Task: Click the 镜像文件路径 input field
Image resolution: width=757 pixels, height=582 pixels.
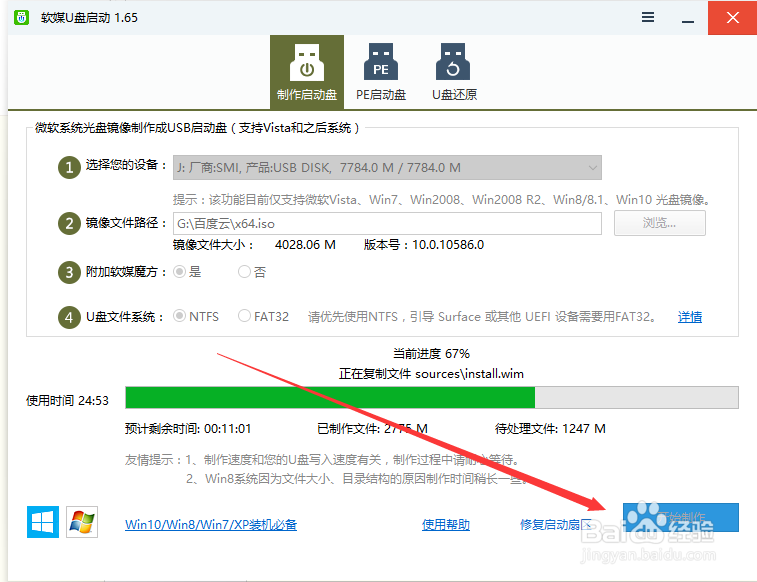Action: [387, 223]
